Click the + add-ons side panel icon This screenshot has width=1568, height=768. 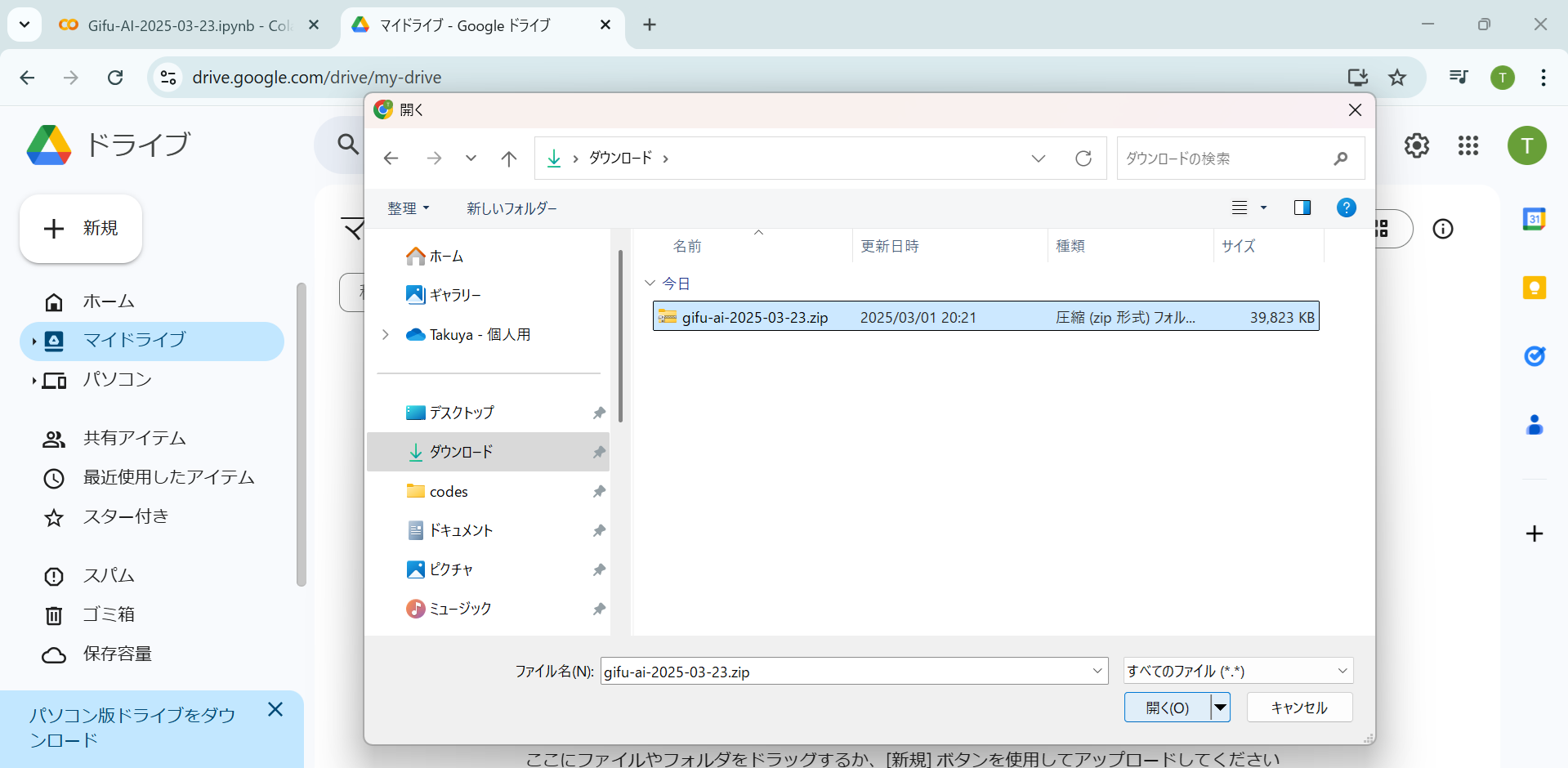pos(1534,534)
